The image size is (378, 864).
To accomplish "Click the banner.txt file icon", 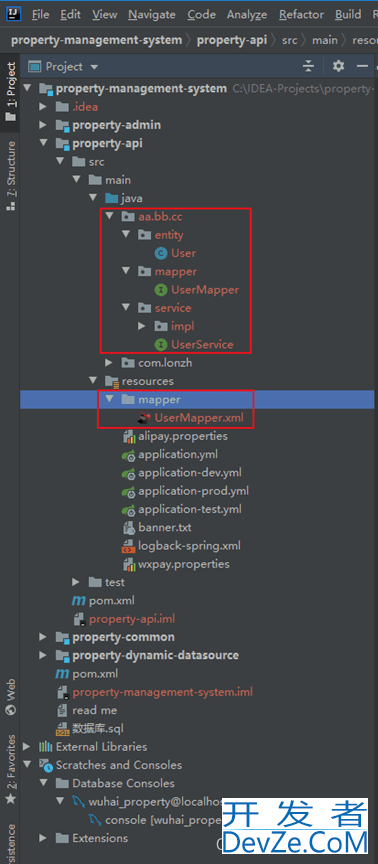I will click(128, 528).
